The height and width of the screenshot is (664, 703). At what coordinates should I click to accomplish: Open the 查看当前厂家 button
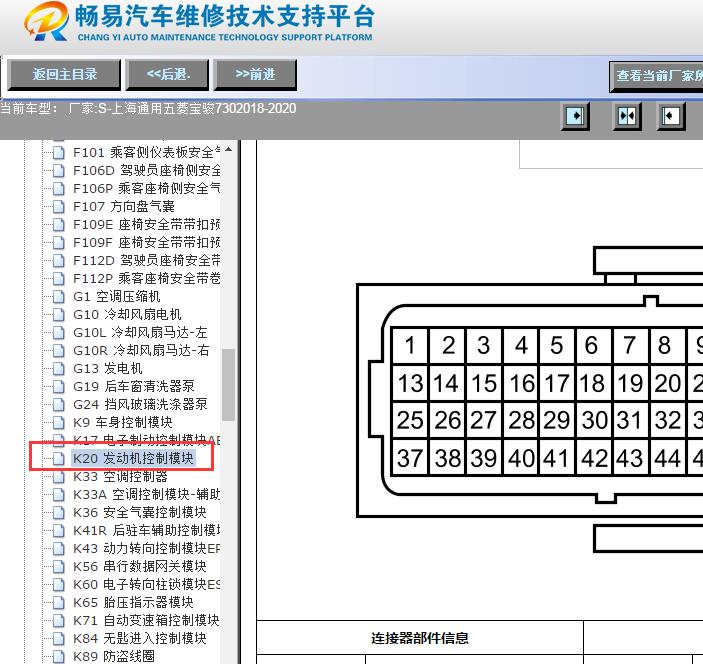click(656, 76)
